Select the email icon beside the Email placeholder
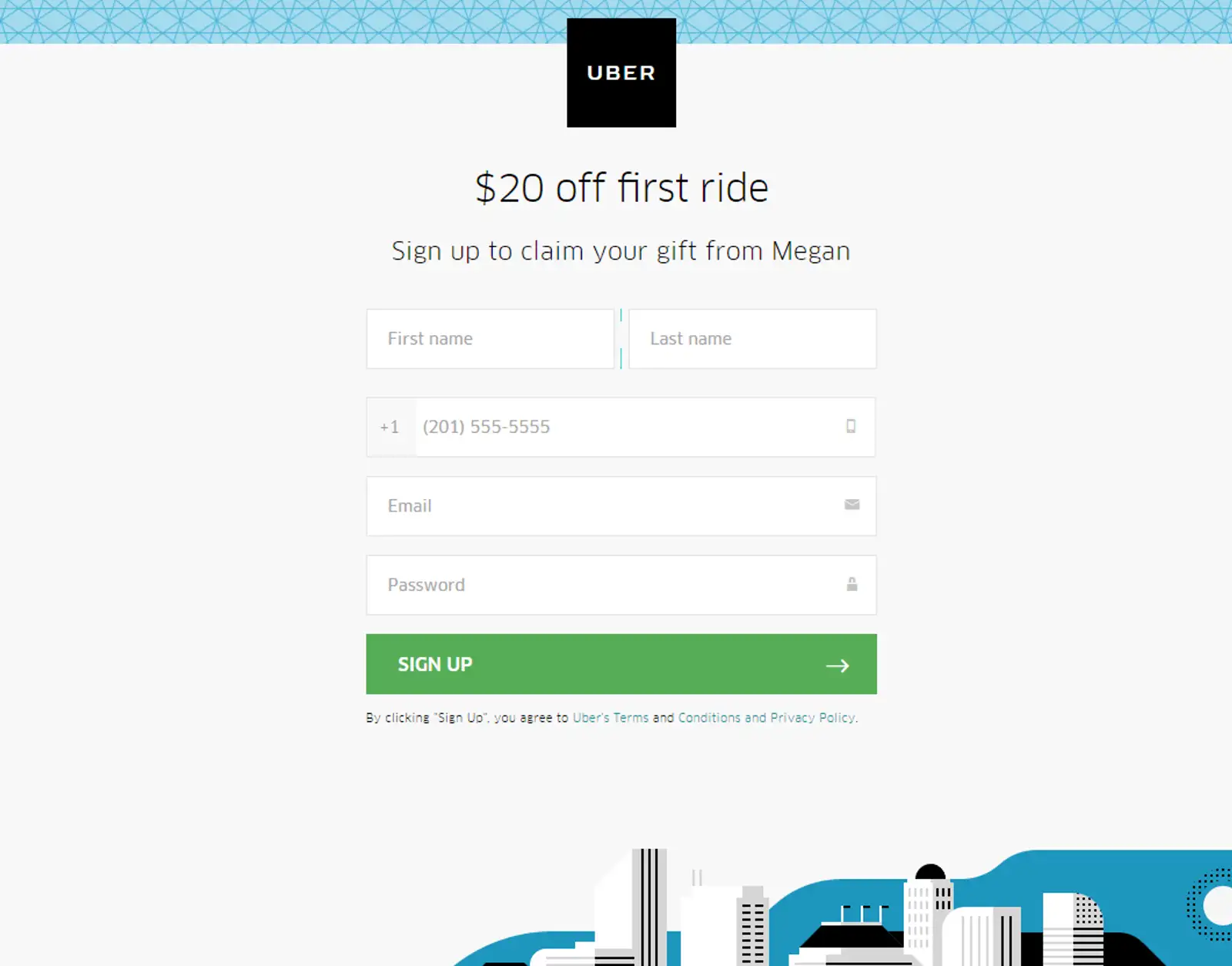Screen dimensions: 1232x966 (x=852, y=505)
